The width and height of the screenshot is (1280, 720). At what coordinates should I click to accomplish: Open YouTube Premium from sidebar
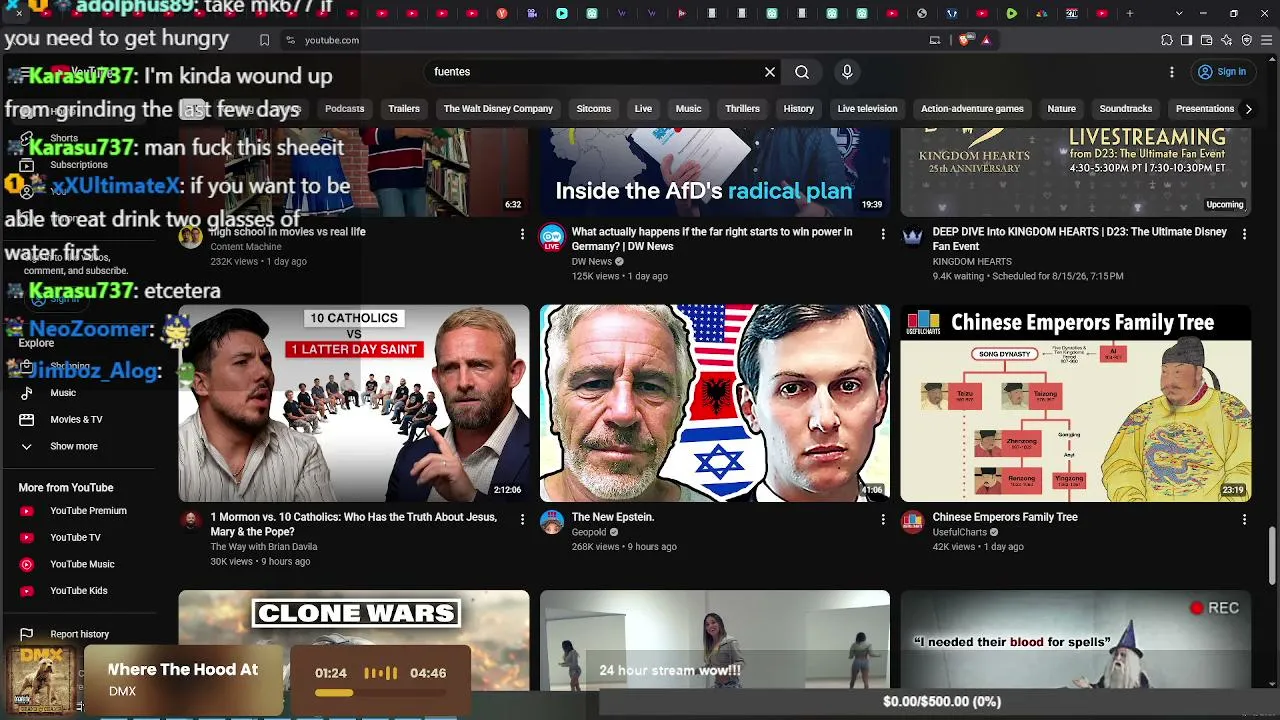coord(80,511)
